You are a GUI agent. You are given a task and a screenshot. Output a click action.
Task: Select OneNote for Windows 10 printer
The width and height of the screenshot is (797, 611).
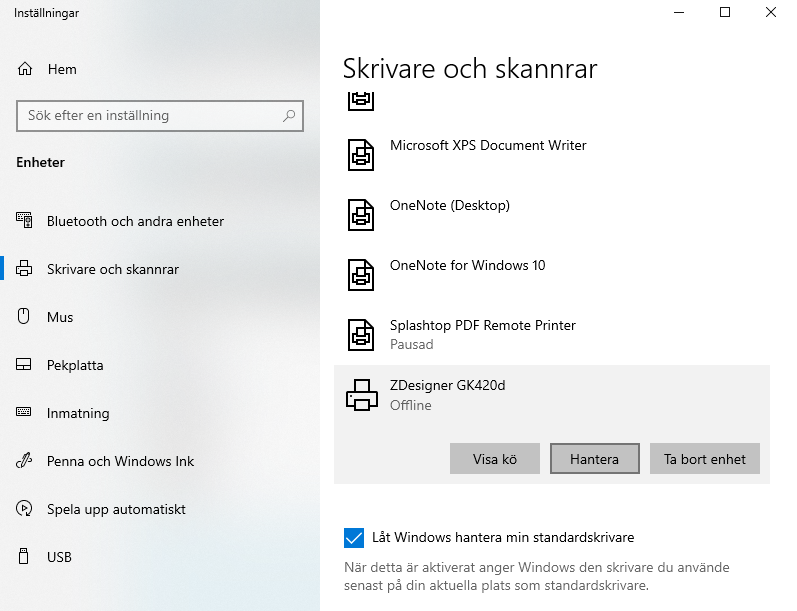point(467,266)
